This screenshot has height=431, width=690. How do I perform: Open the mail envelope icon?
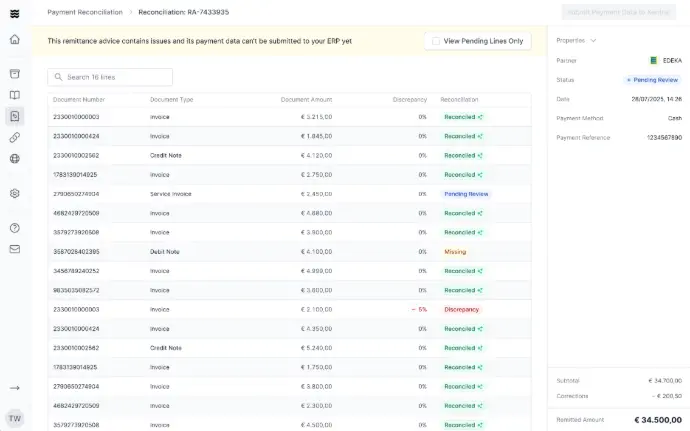(x=15, y=249)
